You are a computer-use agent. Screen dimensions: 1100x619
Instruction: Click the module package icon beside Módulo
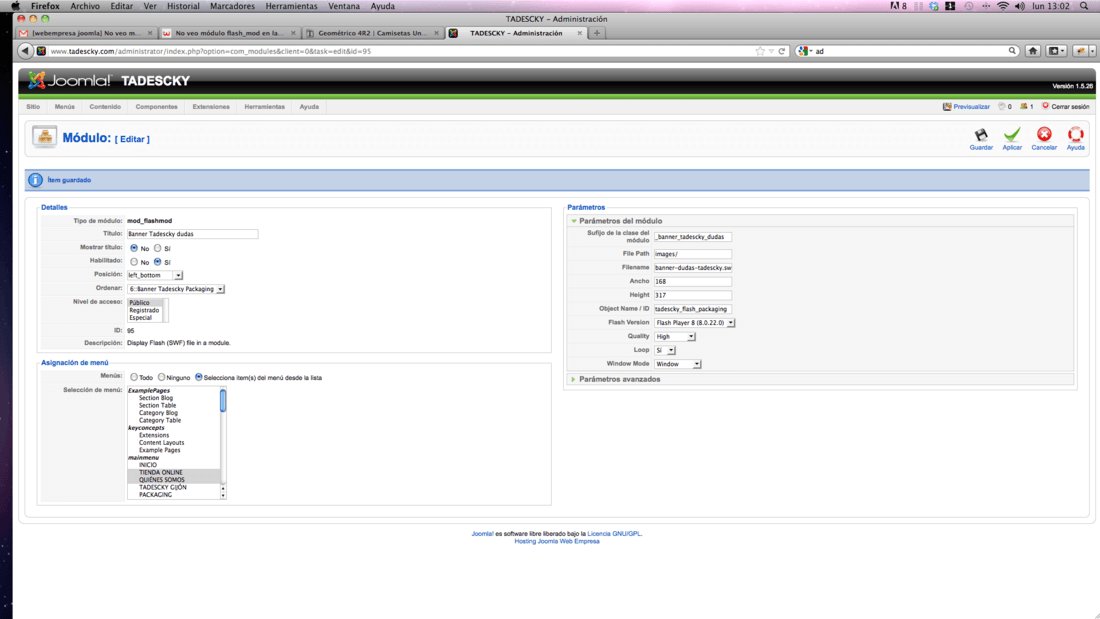44,137
